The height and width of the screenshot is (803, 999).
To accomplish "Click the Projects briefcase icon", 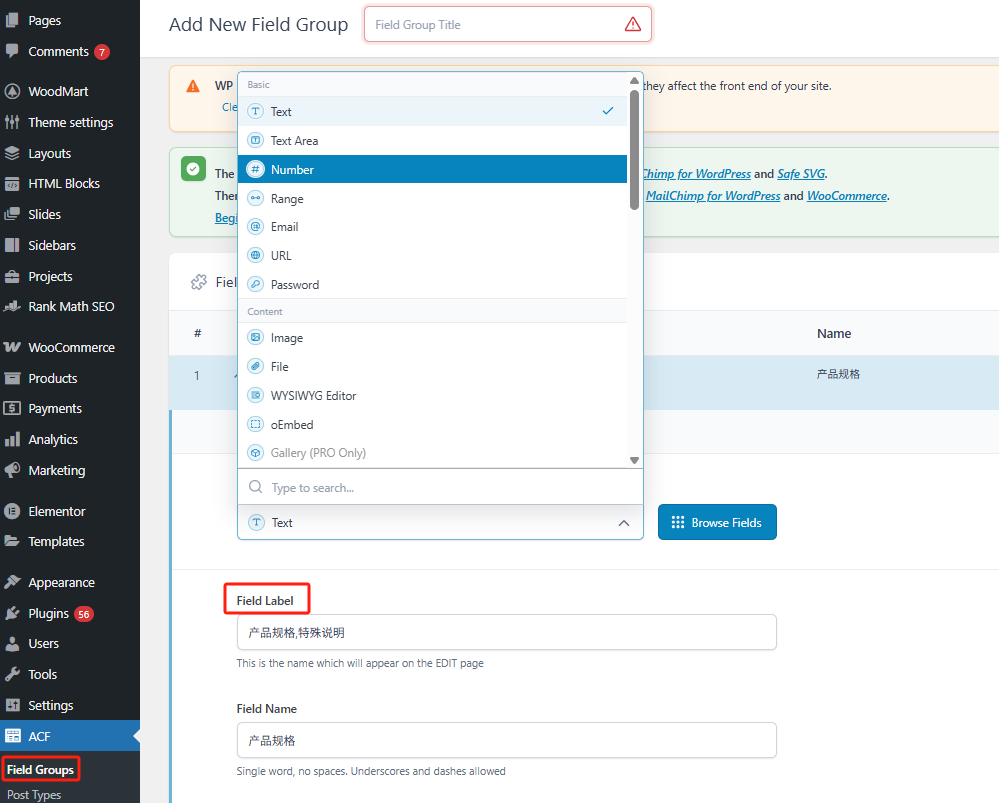I will pos(12,276).
